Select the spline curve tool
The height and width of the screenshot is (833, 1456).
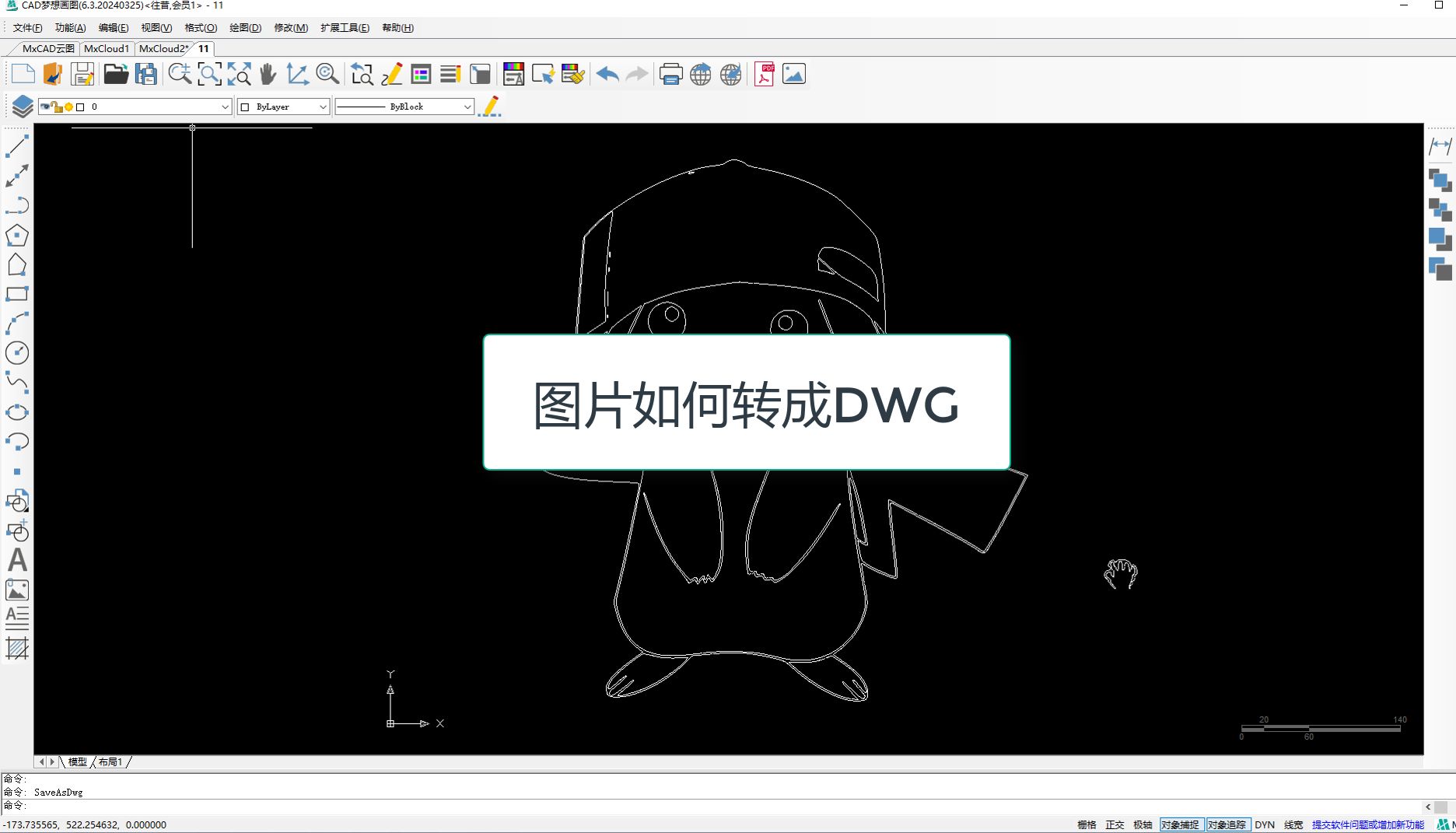point(17,382)
